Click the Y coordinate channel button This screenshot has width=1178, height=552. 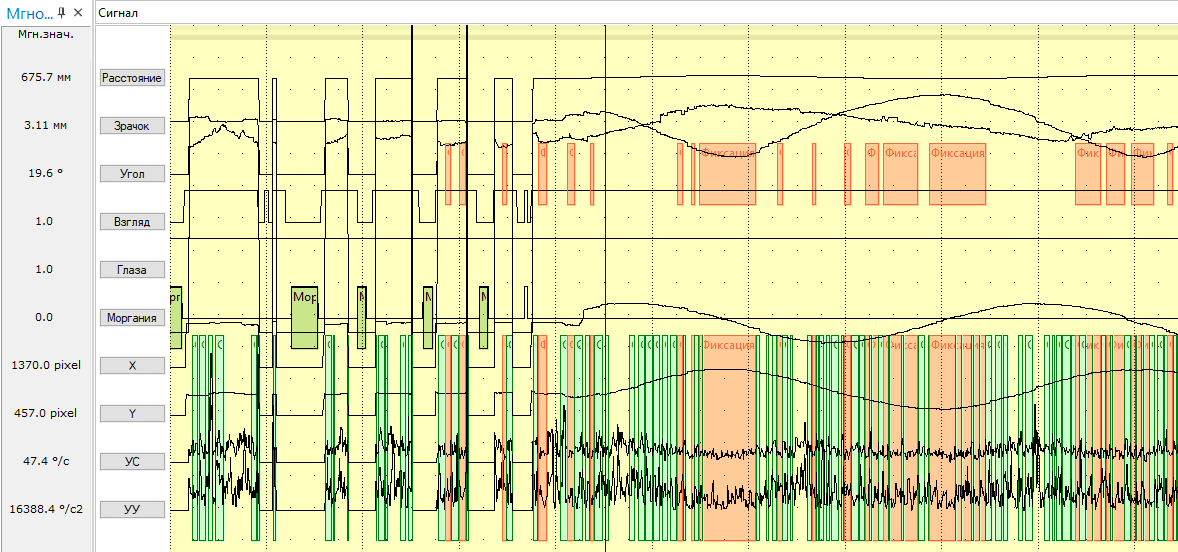[x=132, y=414]
